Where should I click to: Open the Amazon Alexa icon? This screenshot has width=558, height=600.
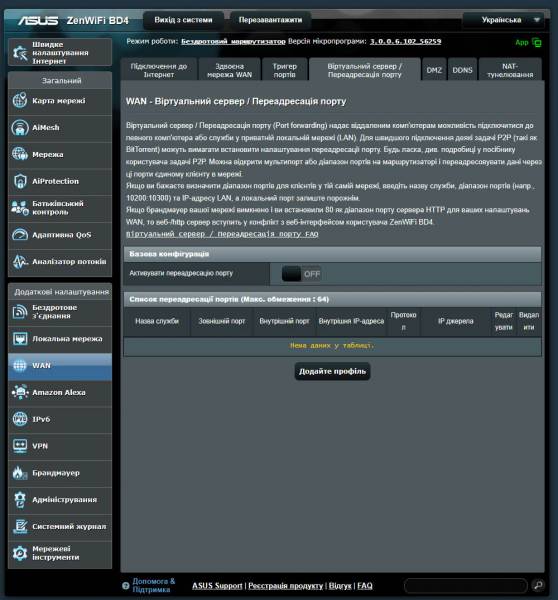(20, 392)
